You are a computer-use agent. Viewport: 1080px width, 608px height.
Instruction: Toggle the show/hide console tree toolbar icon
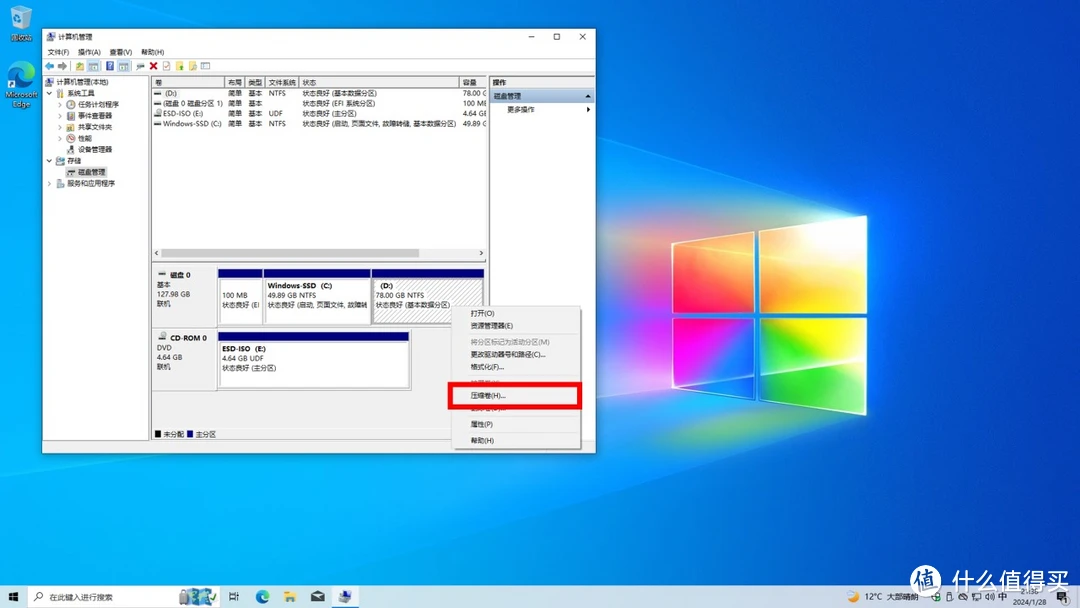click(94, 66)
